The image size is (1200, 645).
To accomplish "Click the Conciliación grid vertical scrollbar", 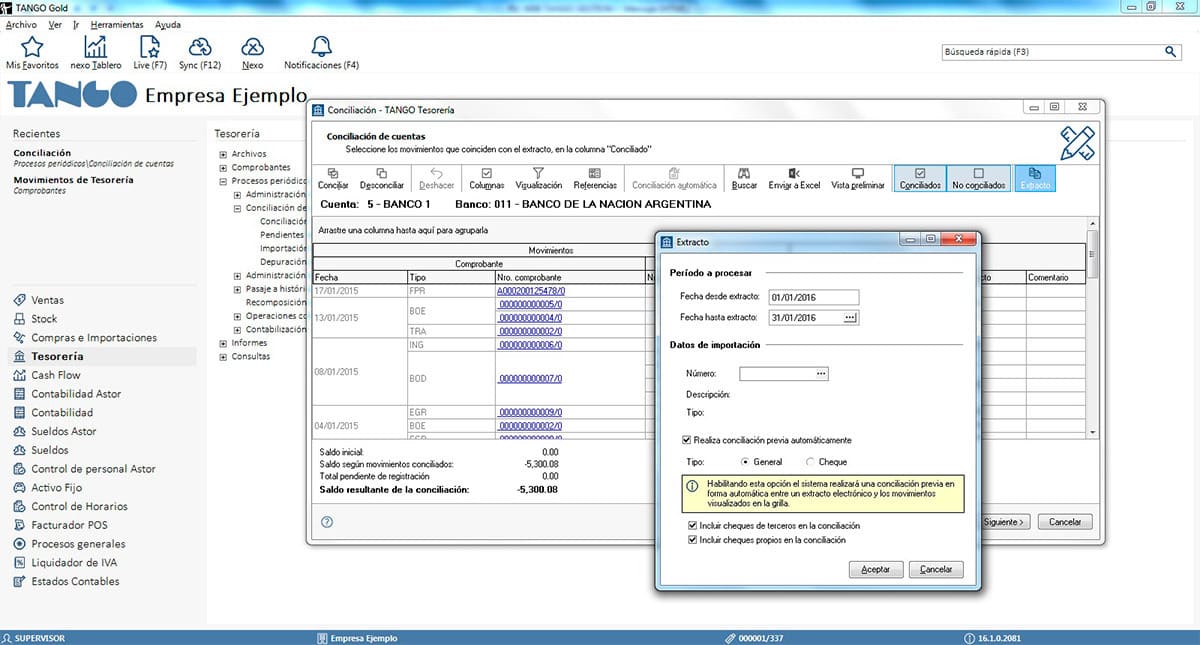I will [x=1092, y=328].
